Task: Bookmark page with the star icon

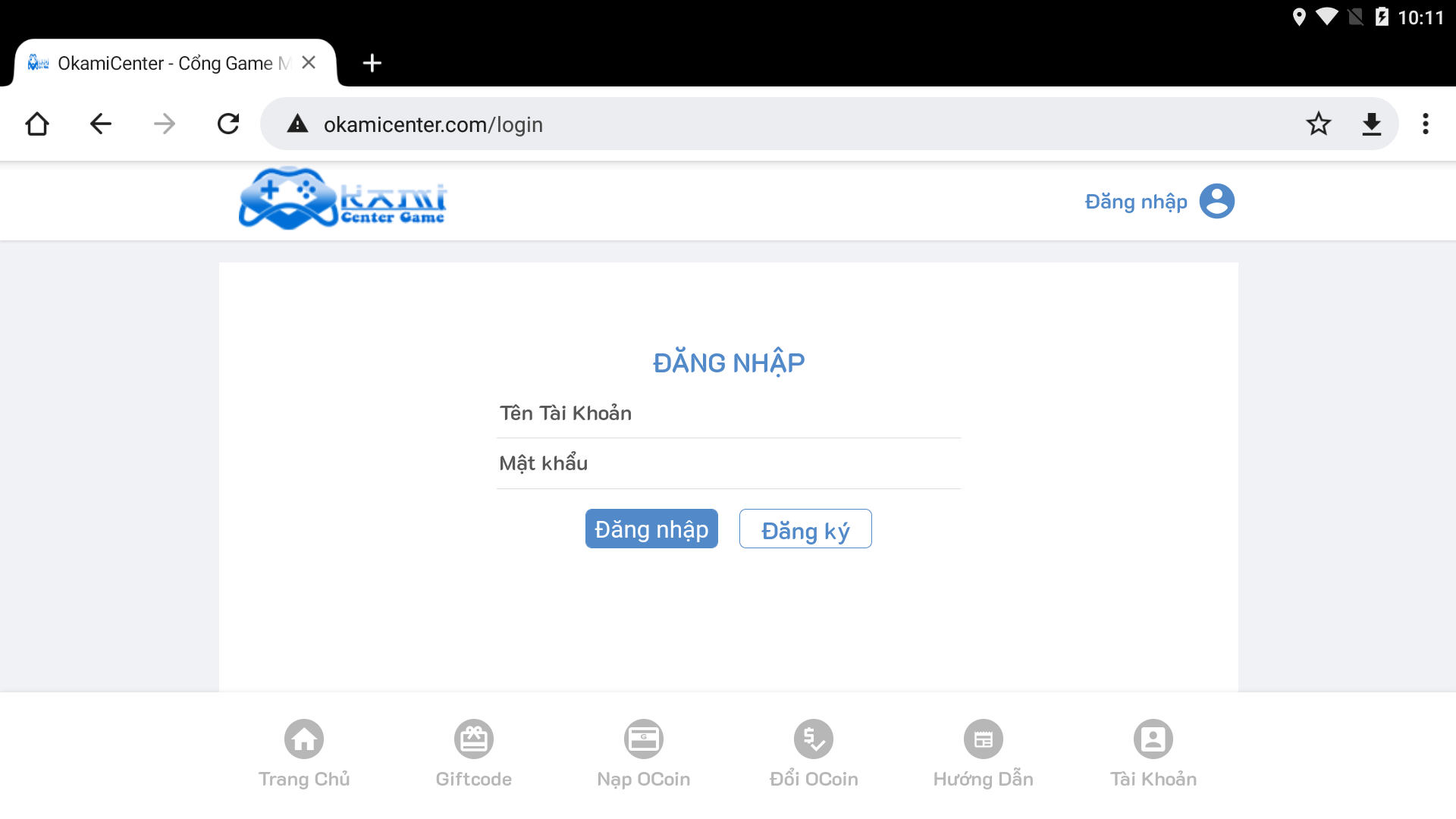Action: [x=1319, y=124]
